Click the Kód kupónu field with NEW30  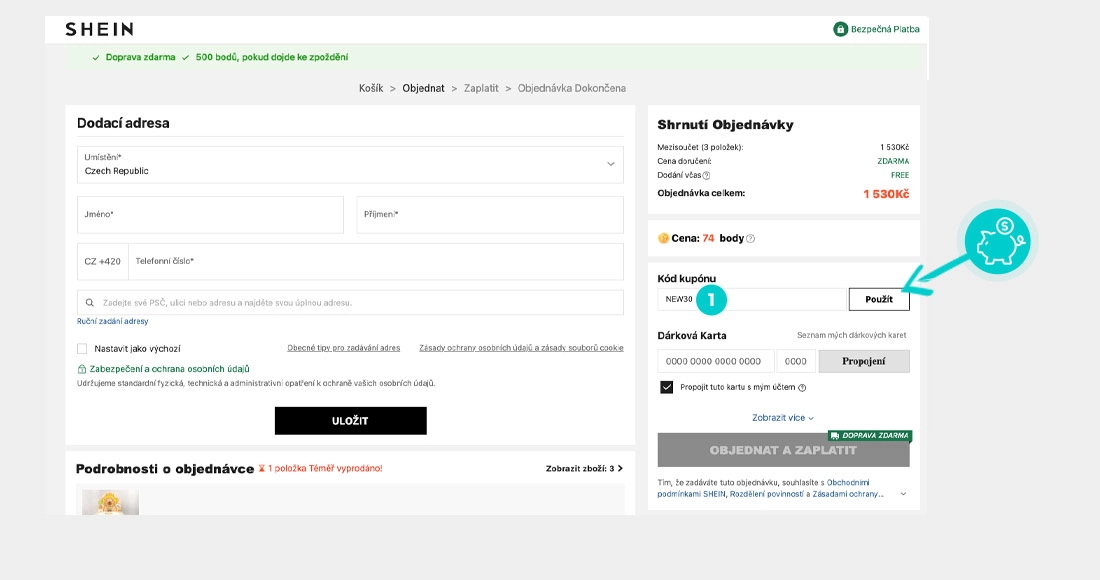[752, 299]
